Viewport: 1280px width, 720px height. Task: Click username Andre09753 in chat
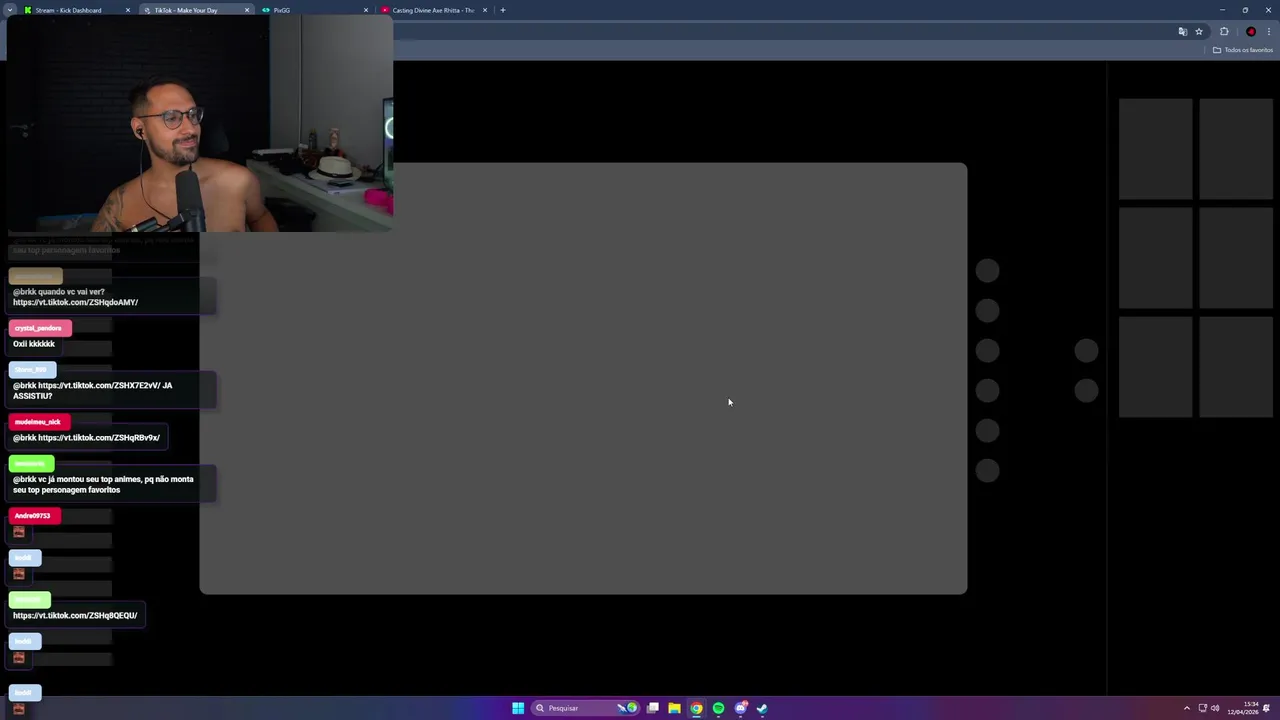point(33,516)
